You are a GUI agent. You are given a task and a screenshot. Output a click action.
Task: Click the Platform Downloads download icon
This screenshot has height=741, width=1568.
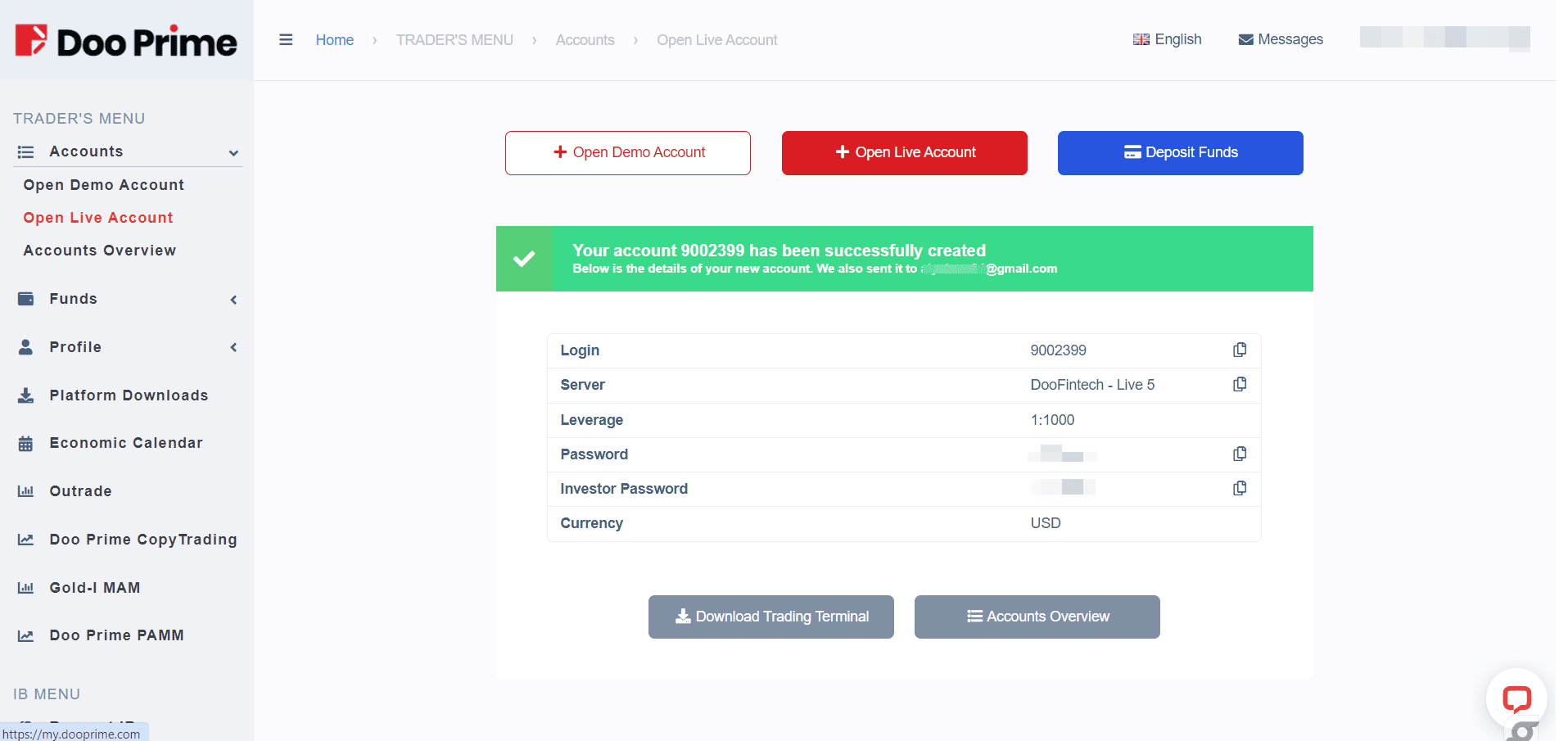click(26, 395)
